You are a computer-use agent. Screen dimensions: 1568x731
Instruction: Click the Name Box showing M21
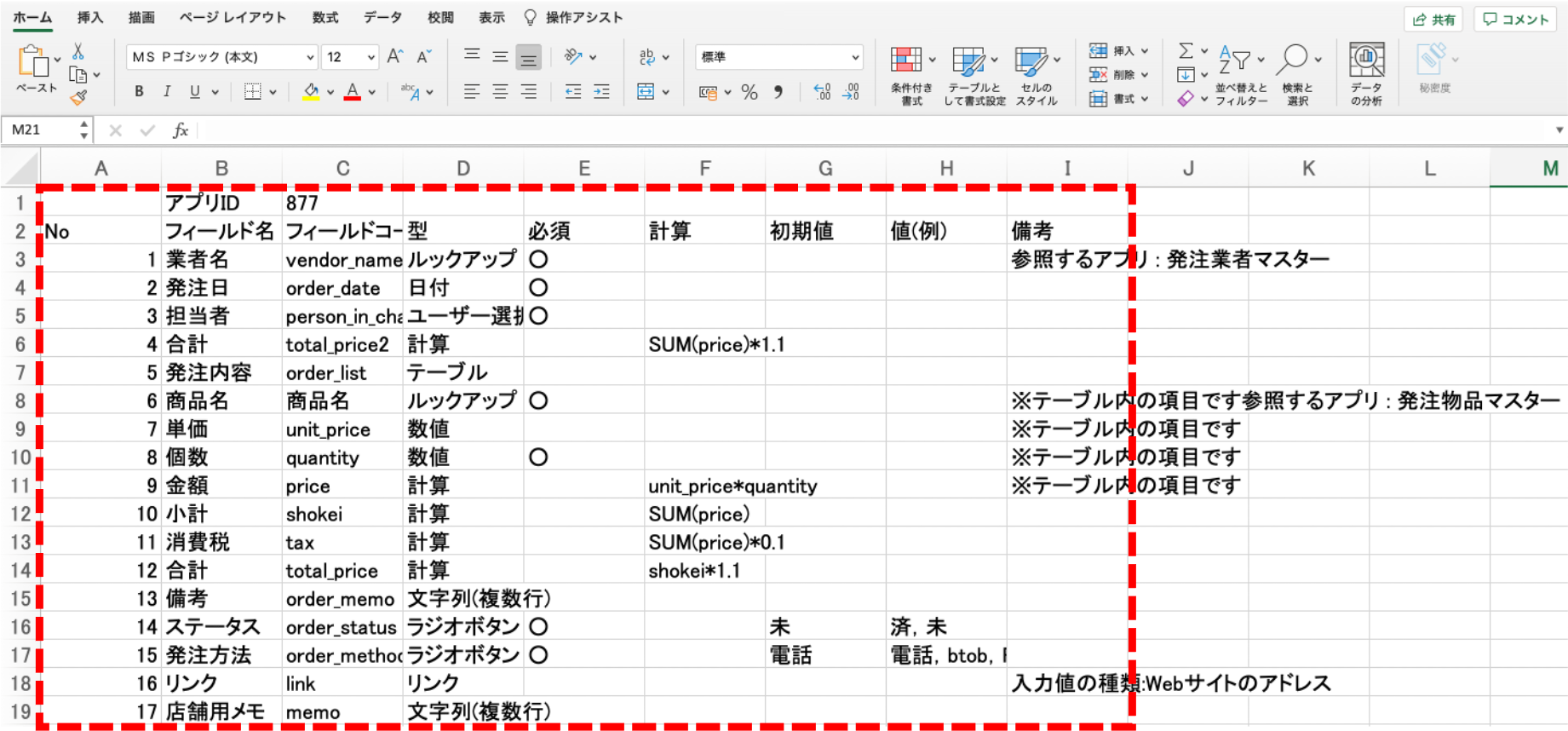coord(40,130)
